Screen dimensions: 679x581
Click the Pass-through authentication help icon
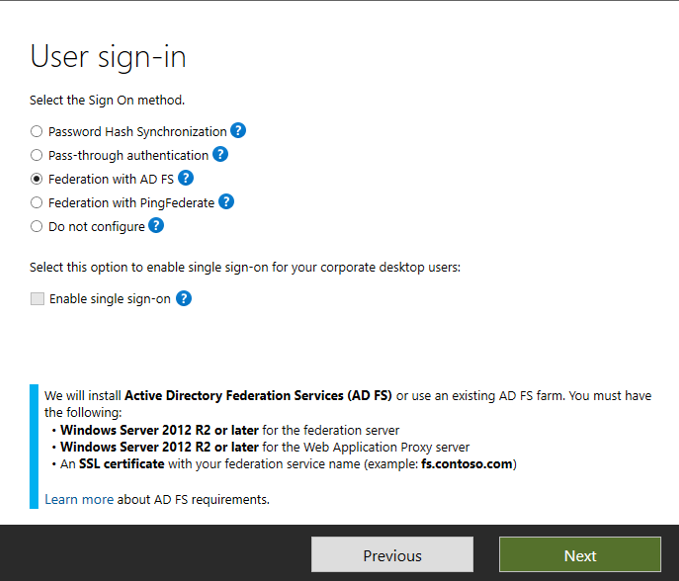point(220,155)
